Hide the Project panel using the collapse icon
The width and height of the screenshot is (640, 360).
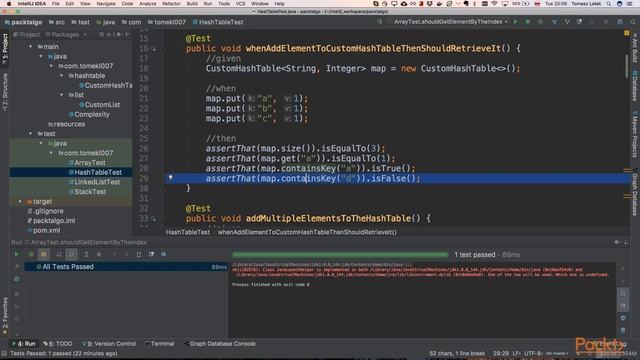127,35
